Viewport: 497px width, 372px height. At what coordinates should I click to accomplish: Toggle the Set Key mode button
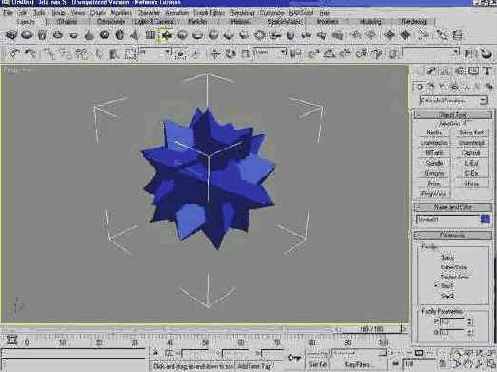click(318, 364)
